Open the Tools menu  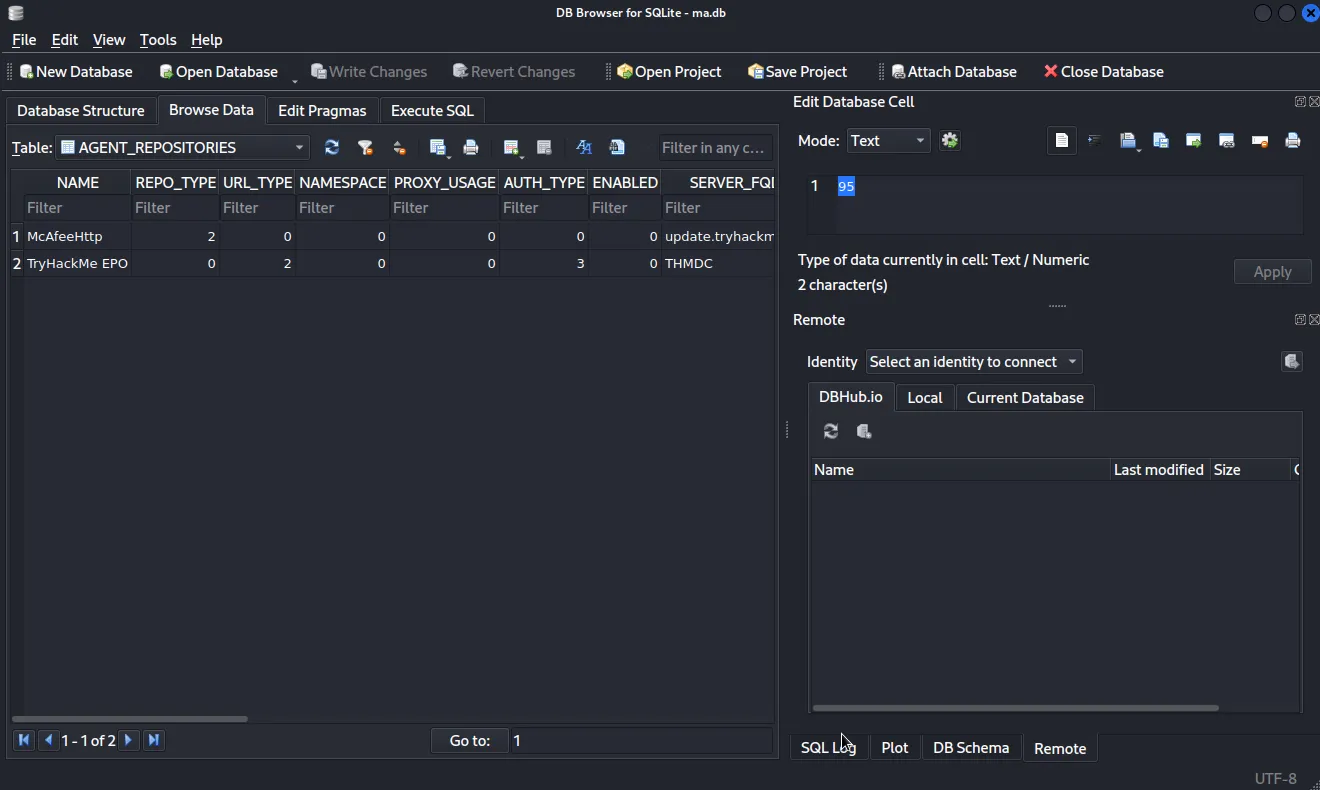[x=157, y=40]
